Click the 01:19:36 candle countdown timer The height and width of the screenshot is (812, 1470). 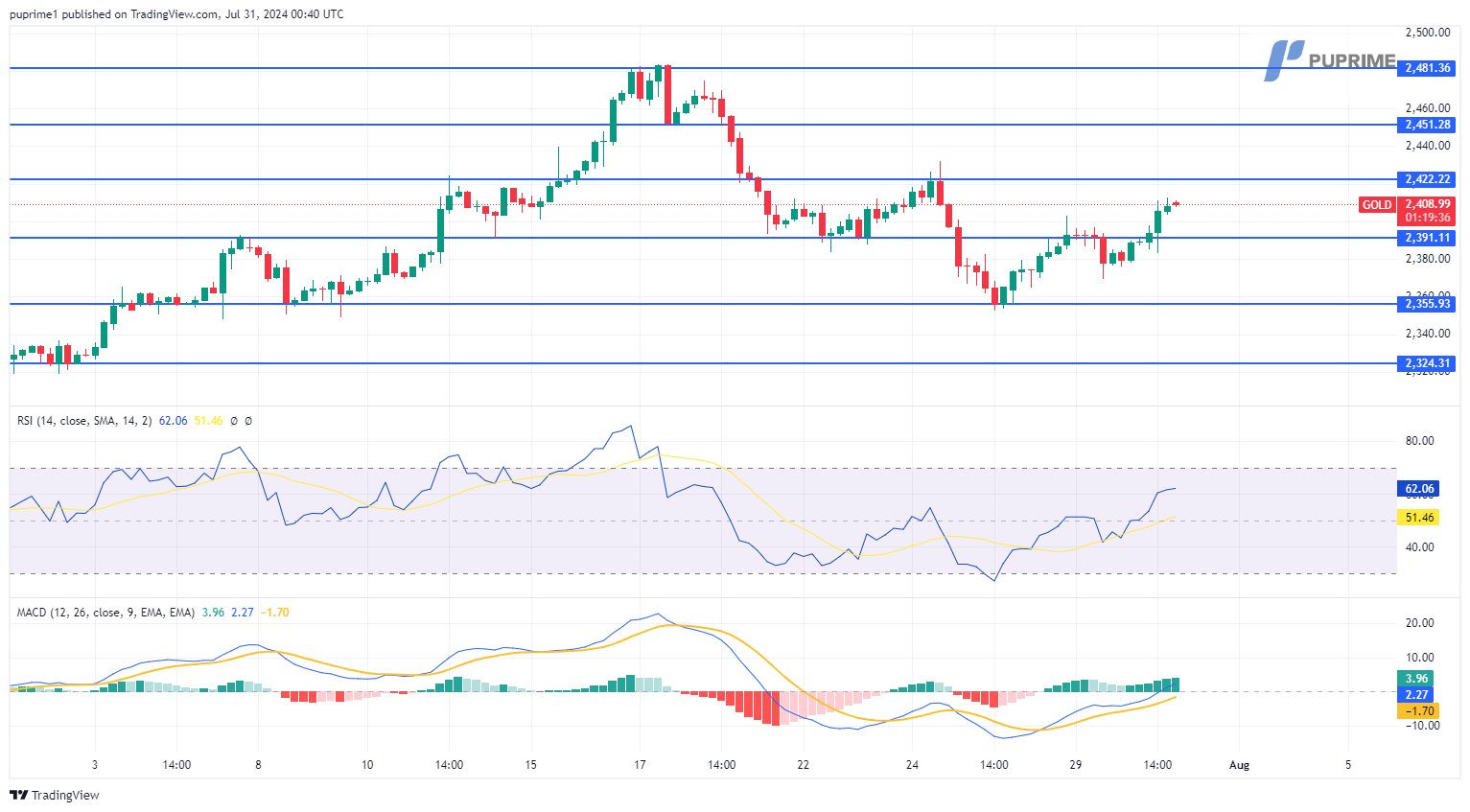tap(1428, 218)
